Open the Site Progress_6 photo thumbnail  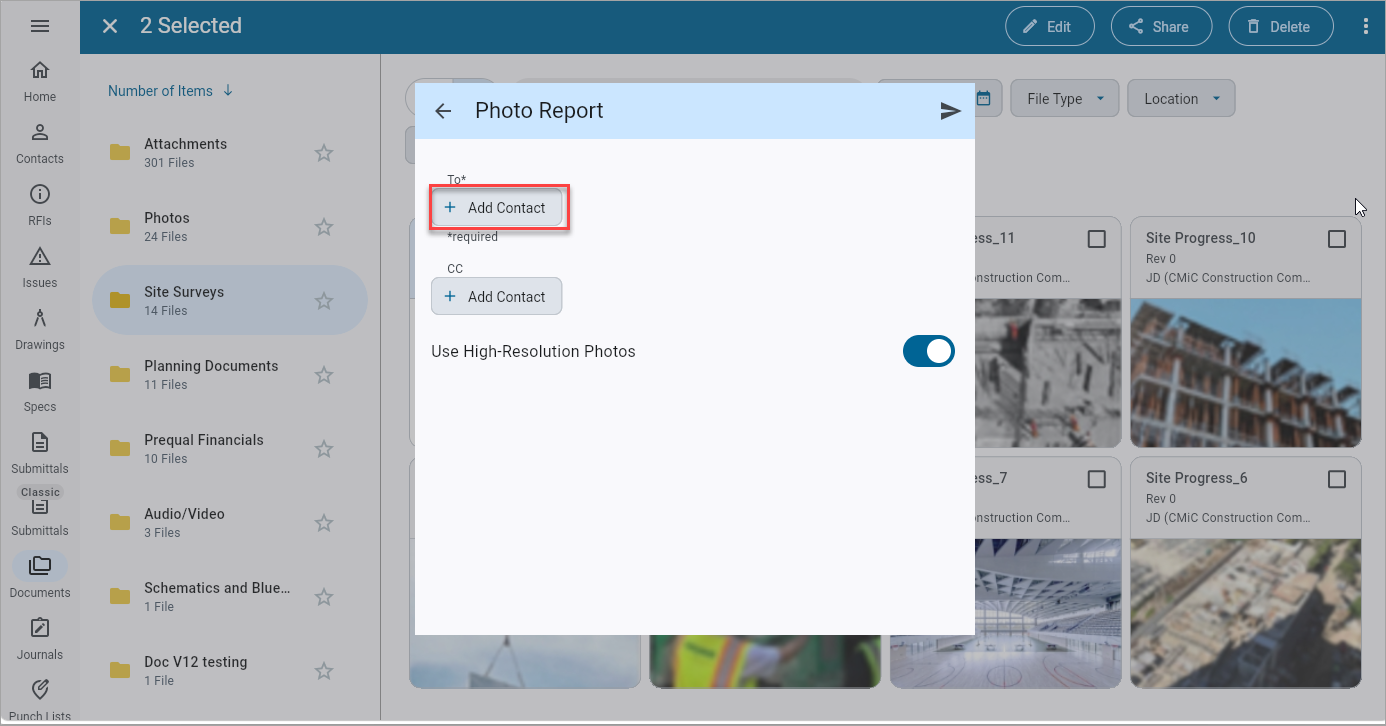coord(1246,613)
